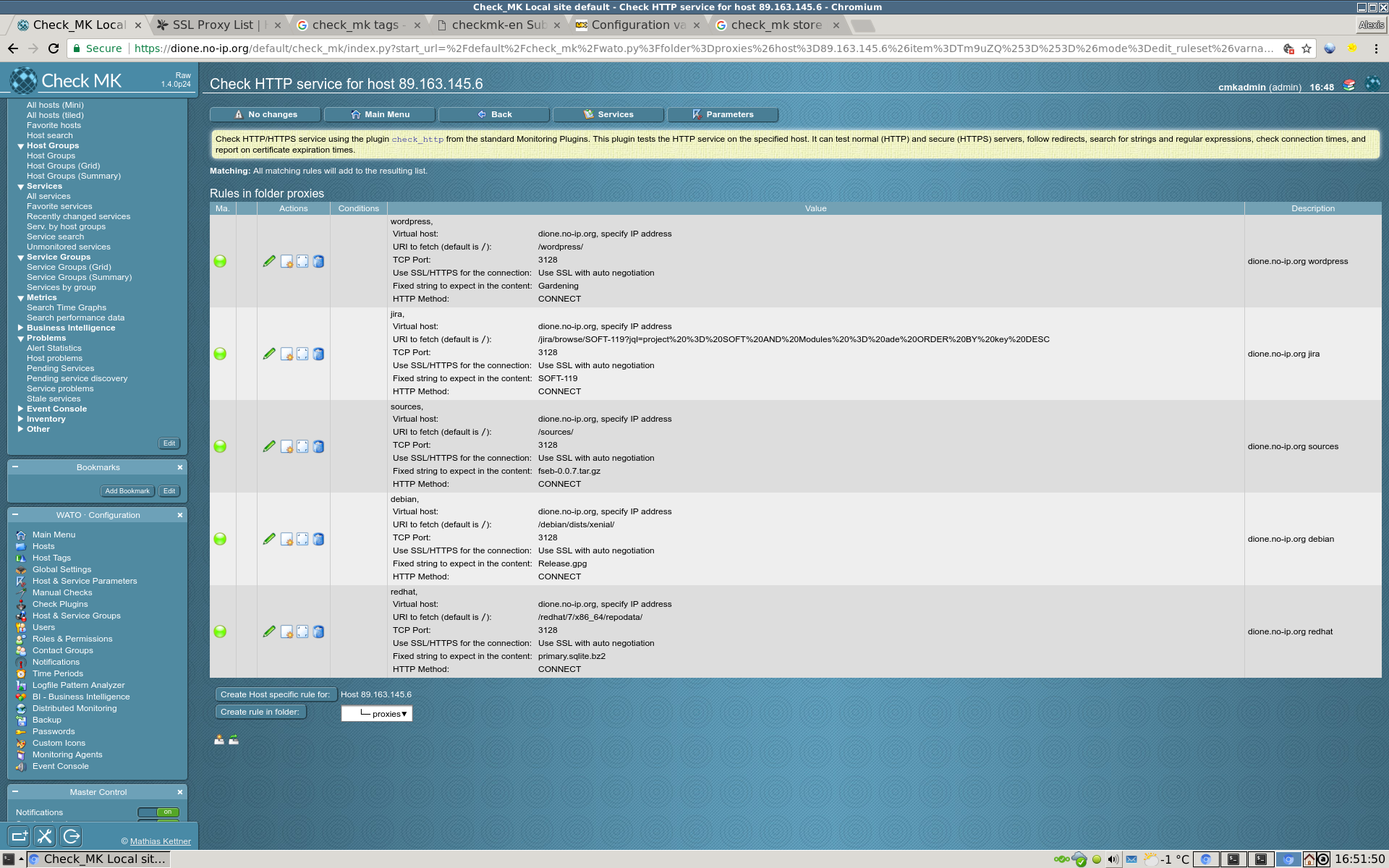
Task: Click the weather indicator in taskbar
Action: point(1166,859)
